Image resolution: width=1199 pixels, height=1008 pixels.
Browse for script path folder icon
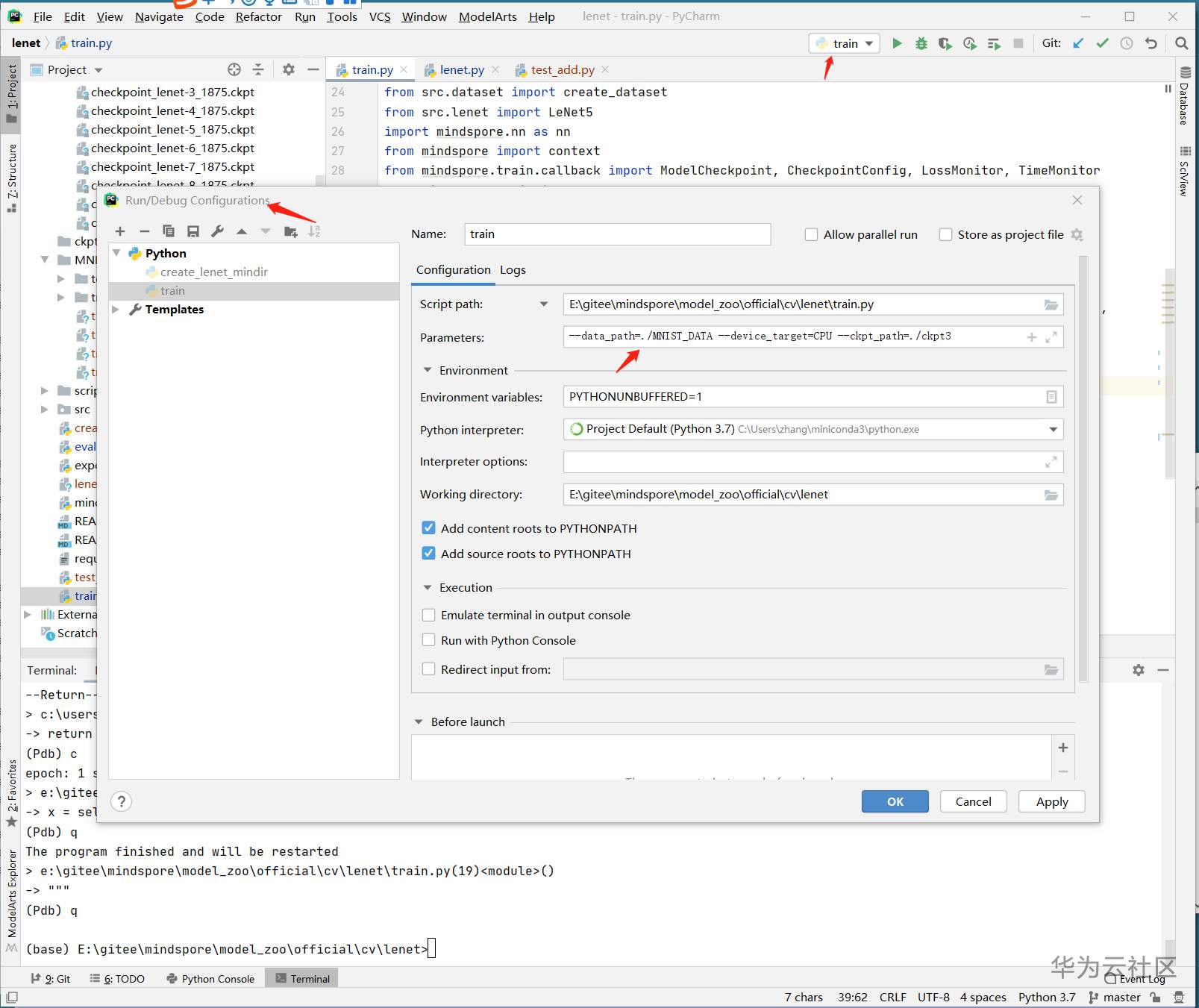coord(1051,304)
